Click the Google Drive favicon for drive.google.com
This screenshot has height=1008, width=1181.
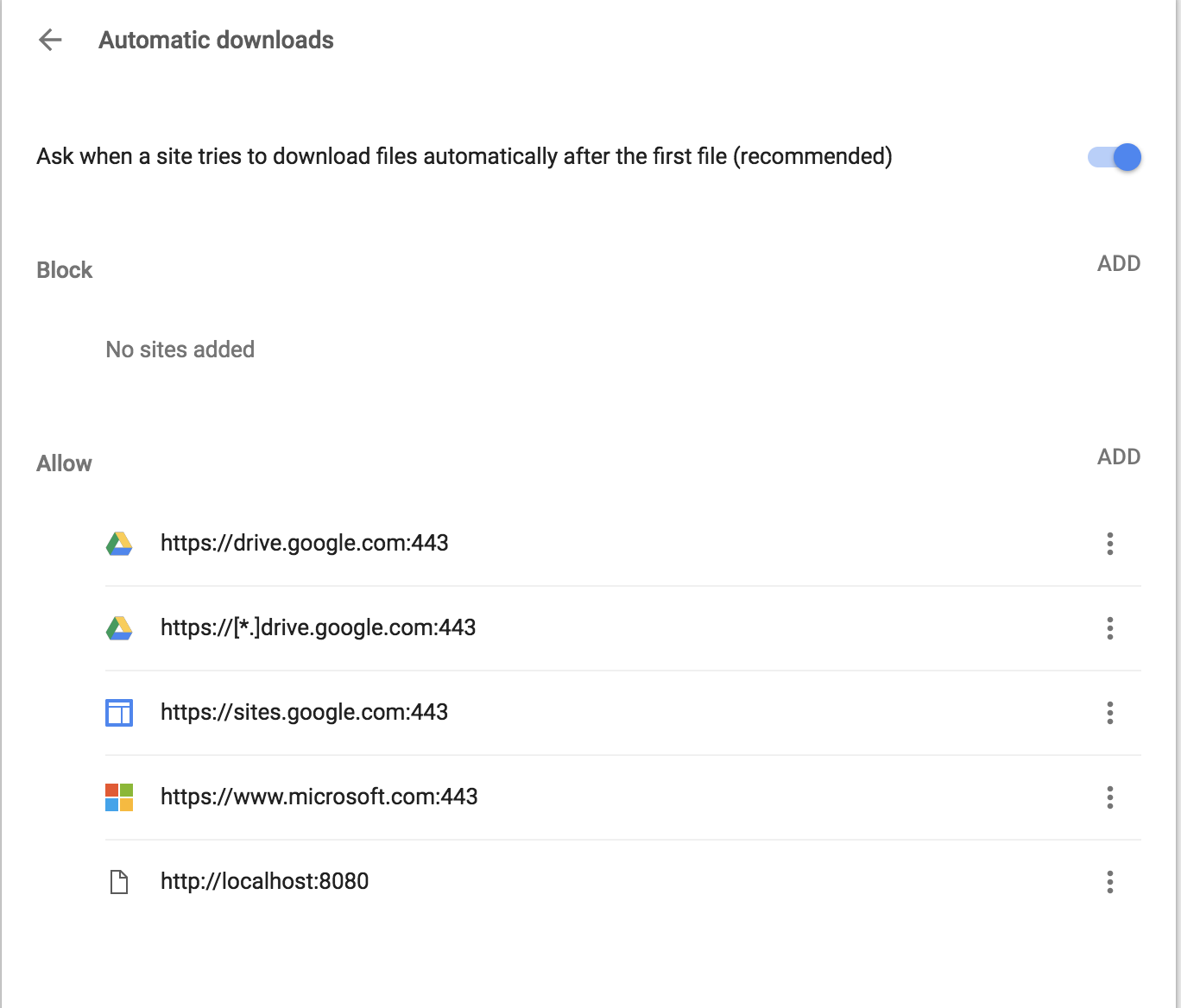tap(119, 544)
